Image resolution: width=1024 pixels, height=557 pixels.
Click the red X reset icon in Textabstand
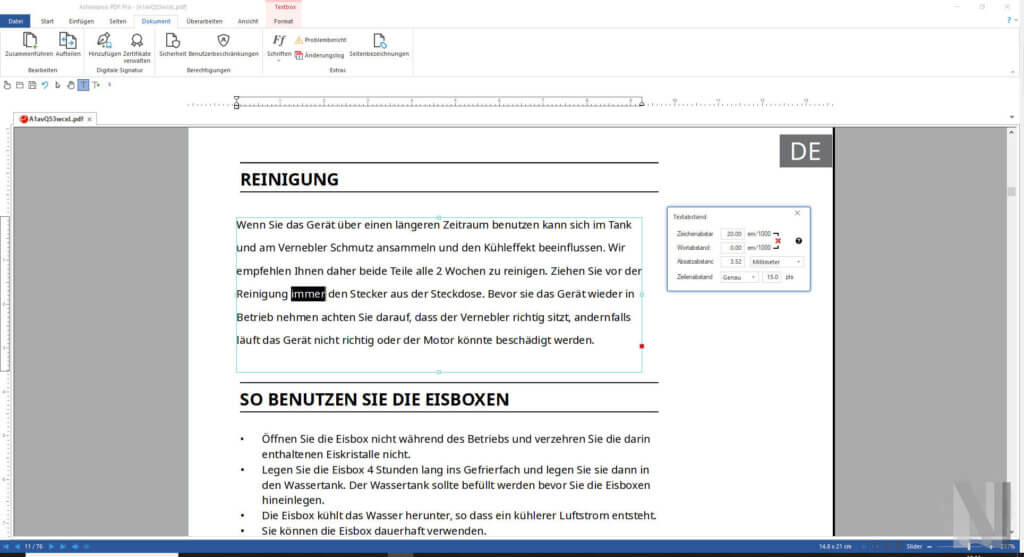(778, 241)
